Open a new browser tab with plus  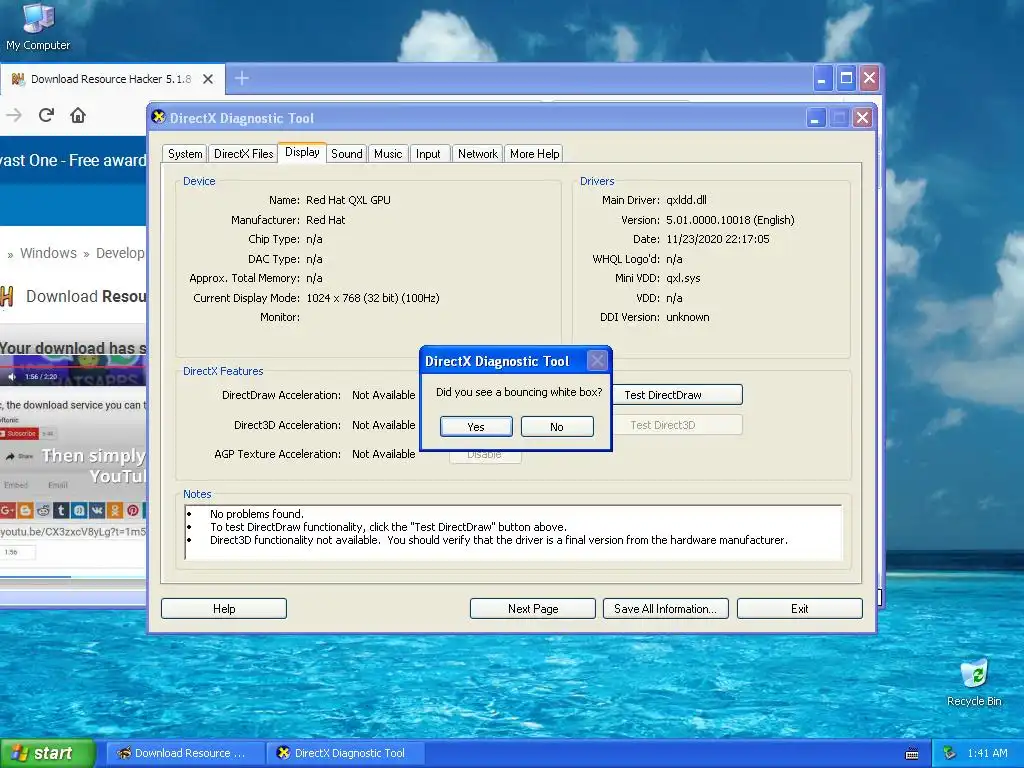pyautogui.click(x=242, y=78)
